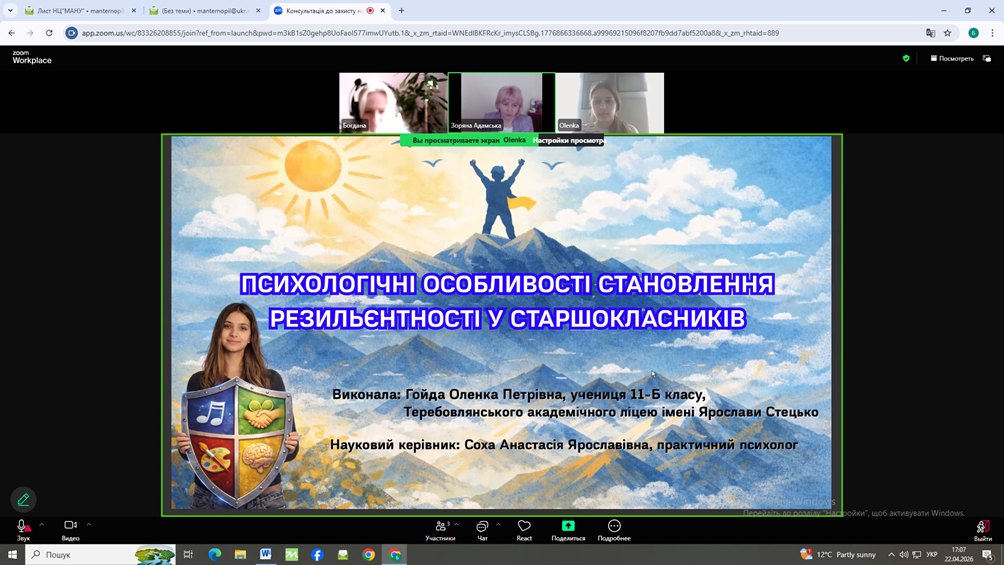Switch the УКР keyboard language

pos(932,555)
